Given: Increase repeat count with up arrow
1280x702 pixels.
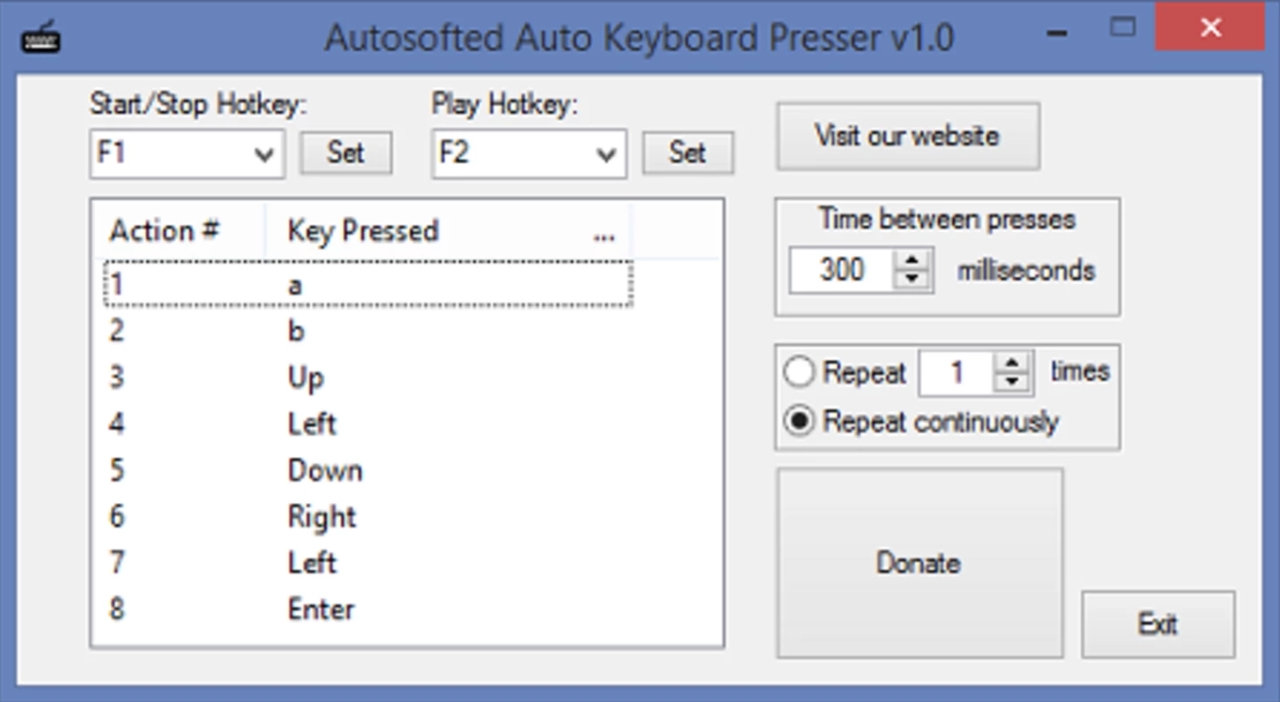Looking at the screenshot, I should pyautogui.click(x=1013, y=362).
